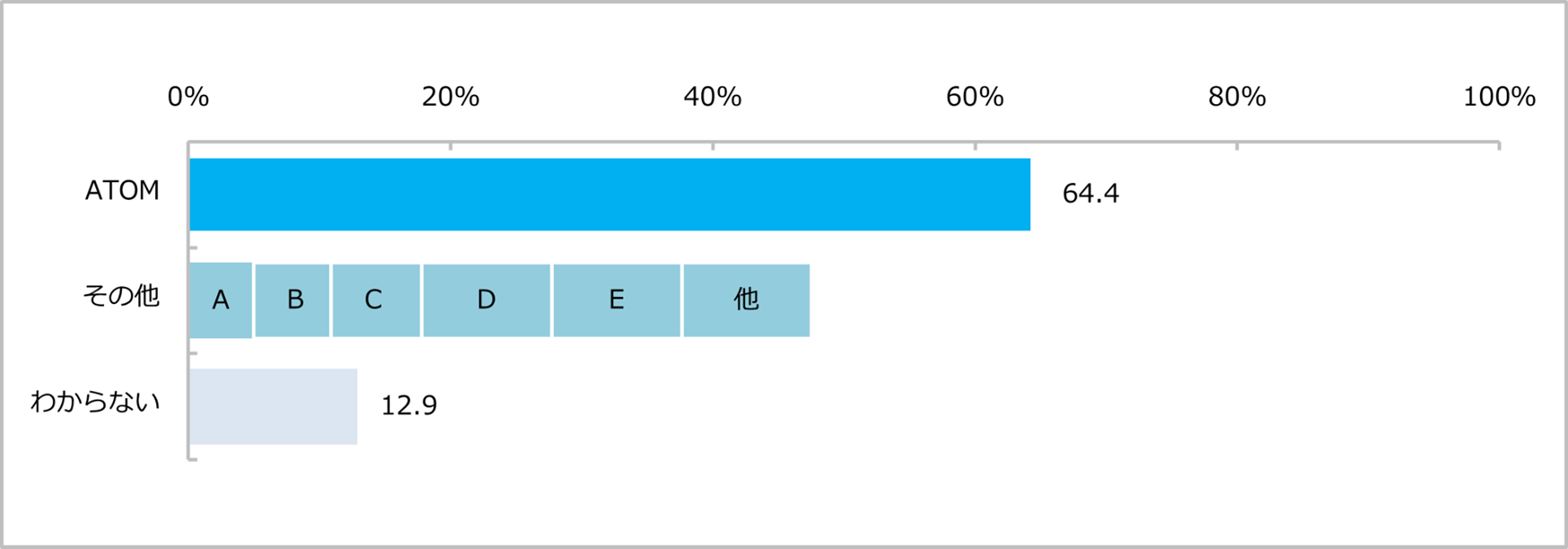Click the 80% axis label

point(1237,97)
